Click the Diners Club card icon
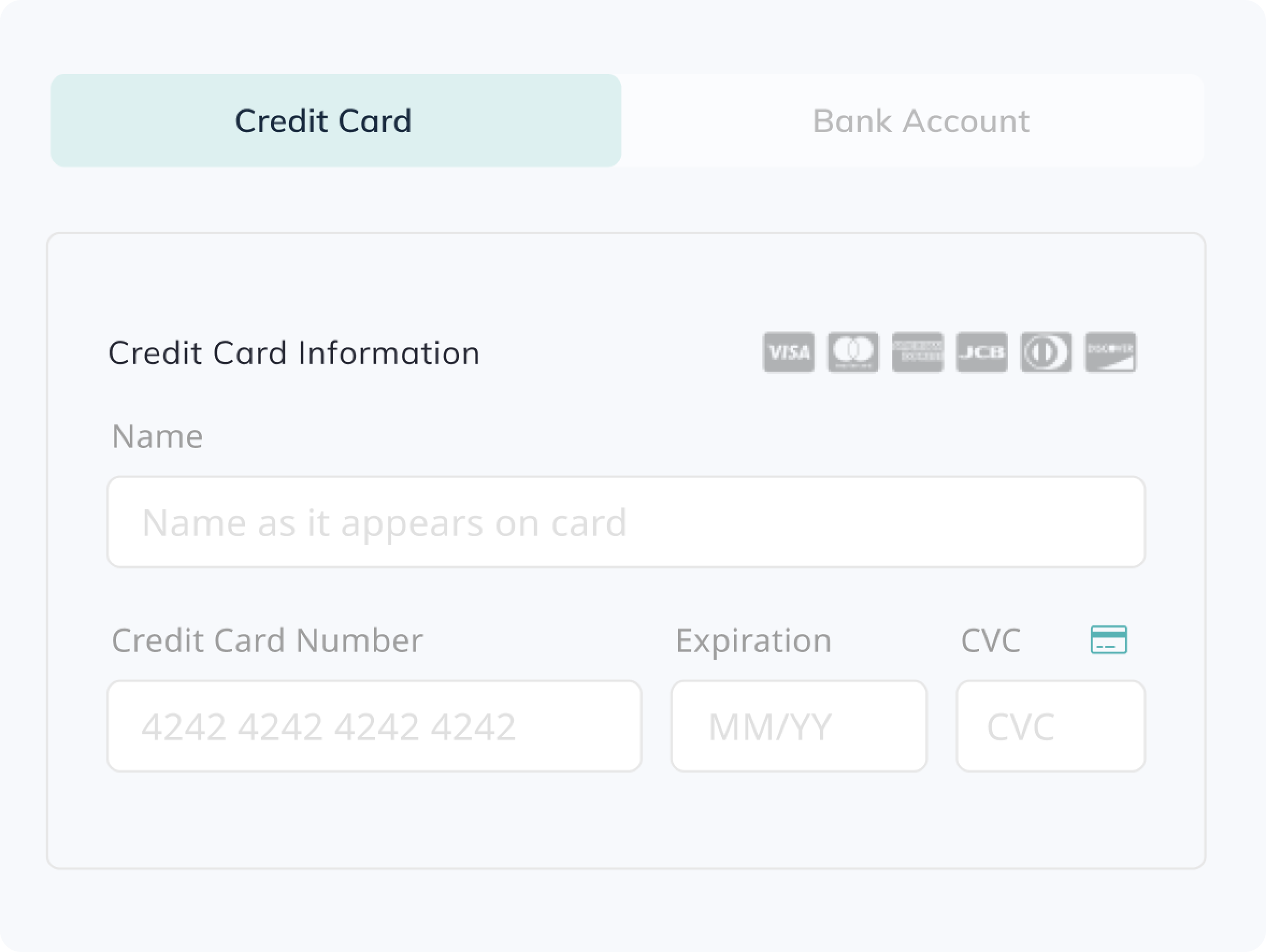The height and width of the screenshot is (952, 1266). 1046,353
